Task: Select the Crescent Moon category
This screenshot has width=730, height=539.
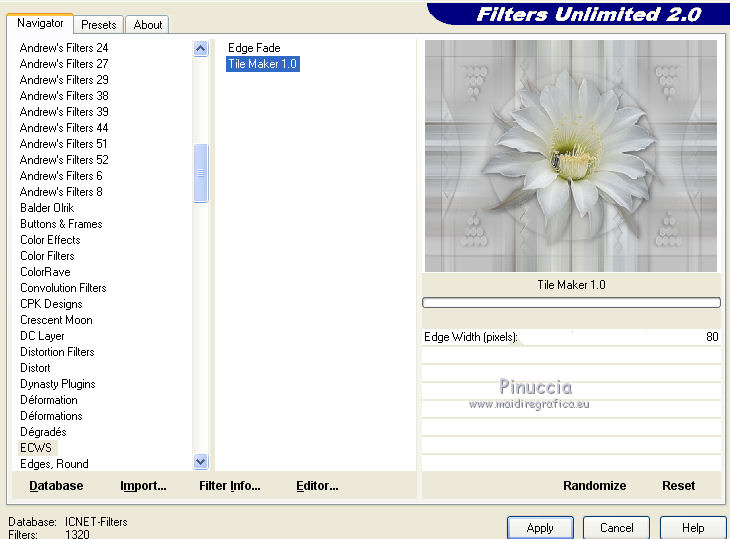Action: point(56,320)
